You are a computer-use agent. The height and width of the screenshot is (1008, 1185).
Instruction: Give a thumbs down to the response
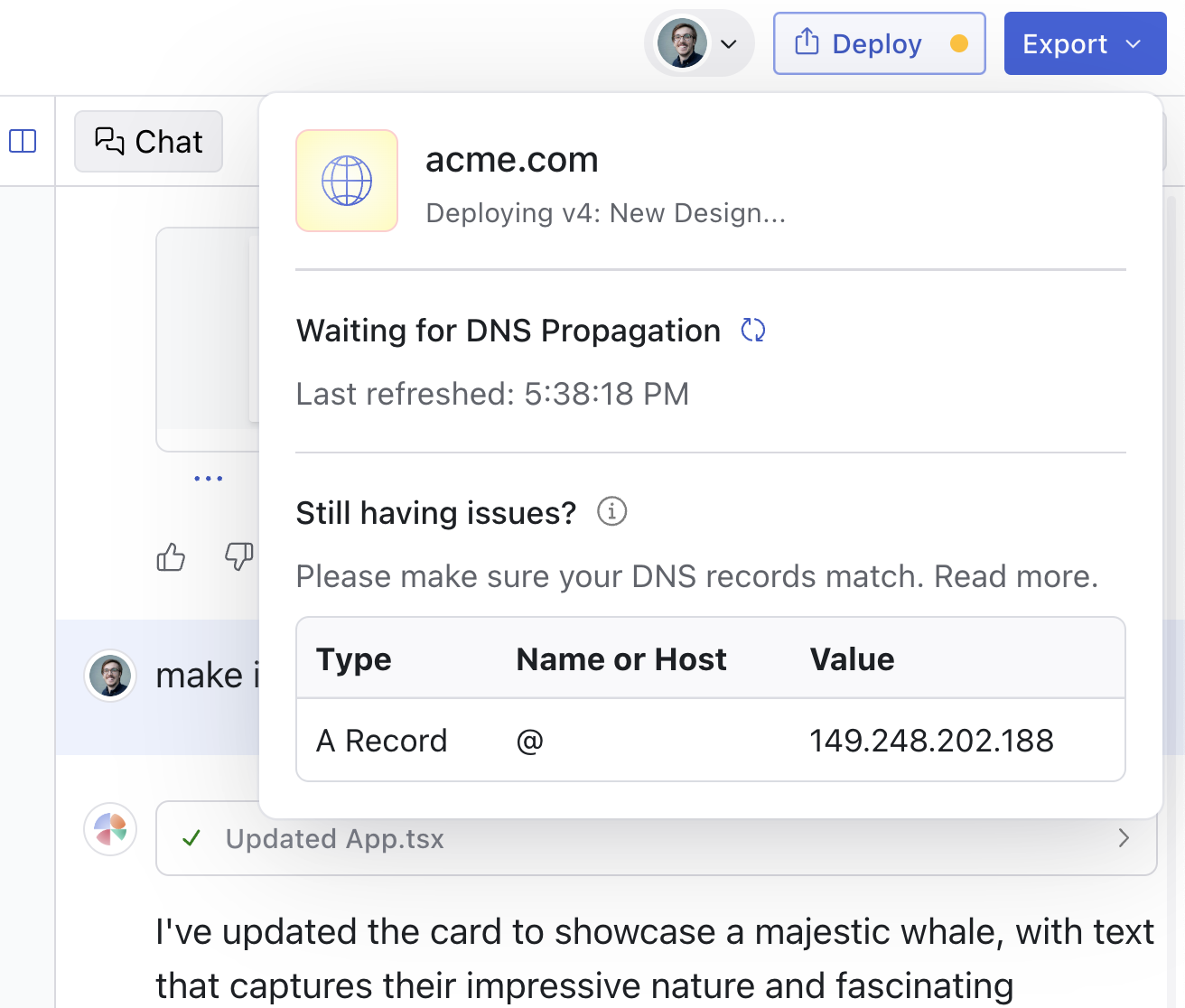[238, 557]
